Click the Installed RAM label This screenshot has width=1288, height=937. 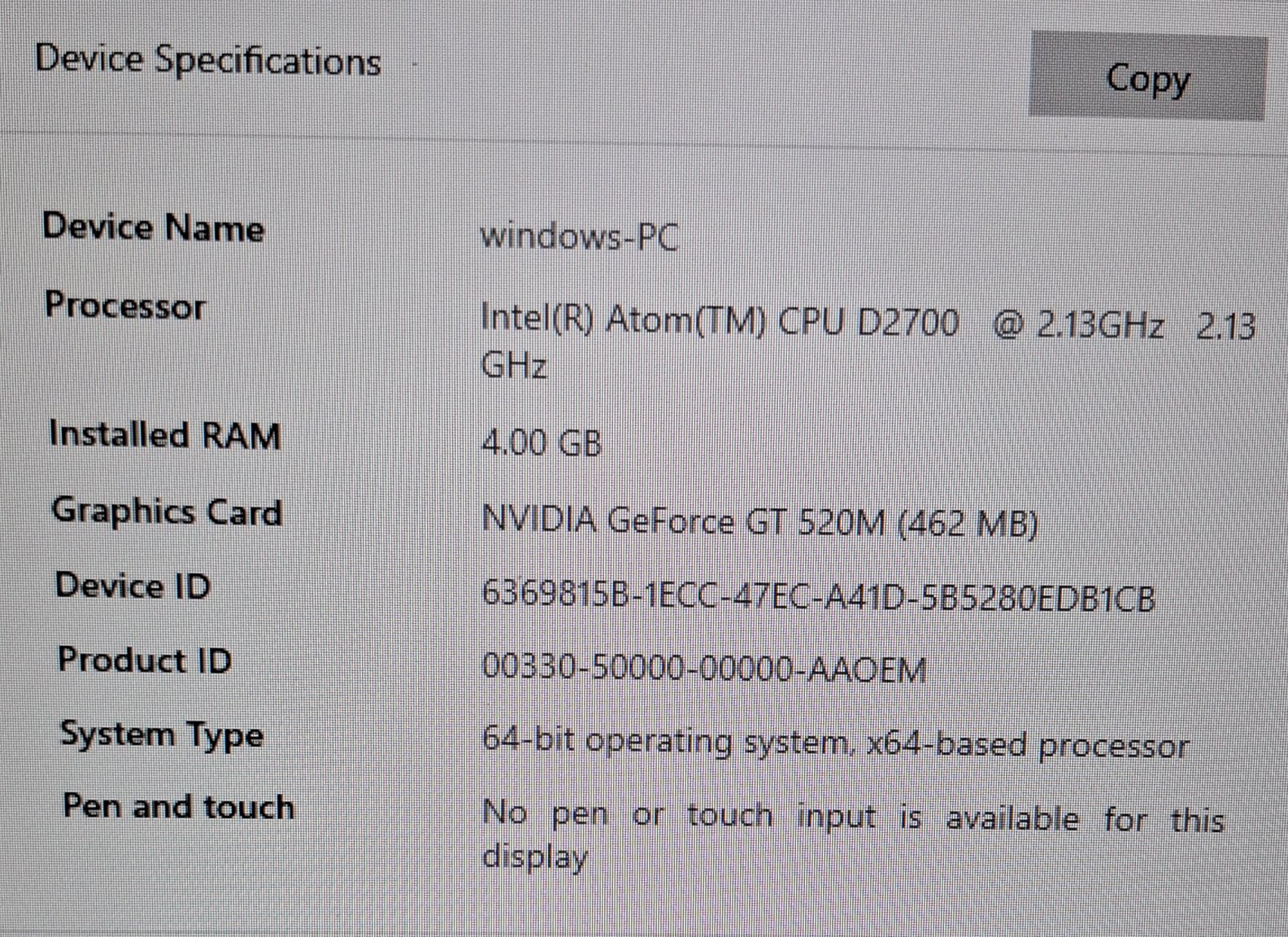(x=165, y=434)
